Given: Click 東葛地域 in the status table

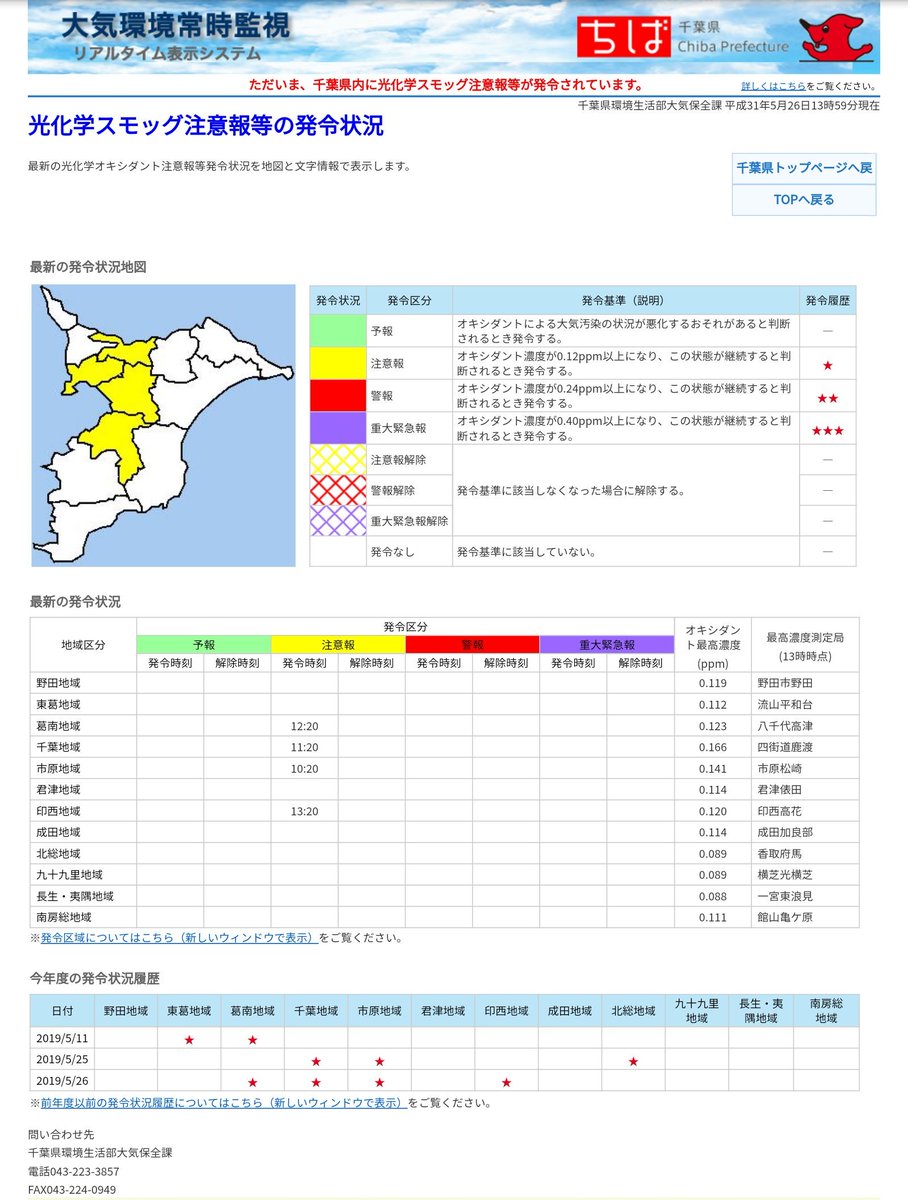Looking at the screenshot, I should click(x=57, y=705).
